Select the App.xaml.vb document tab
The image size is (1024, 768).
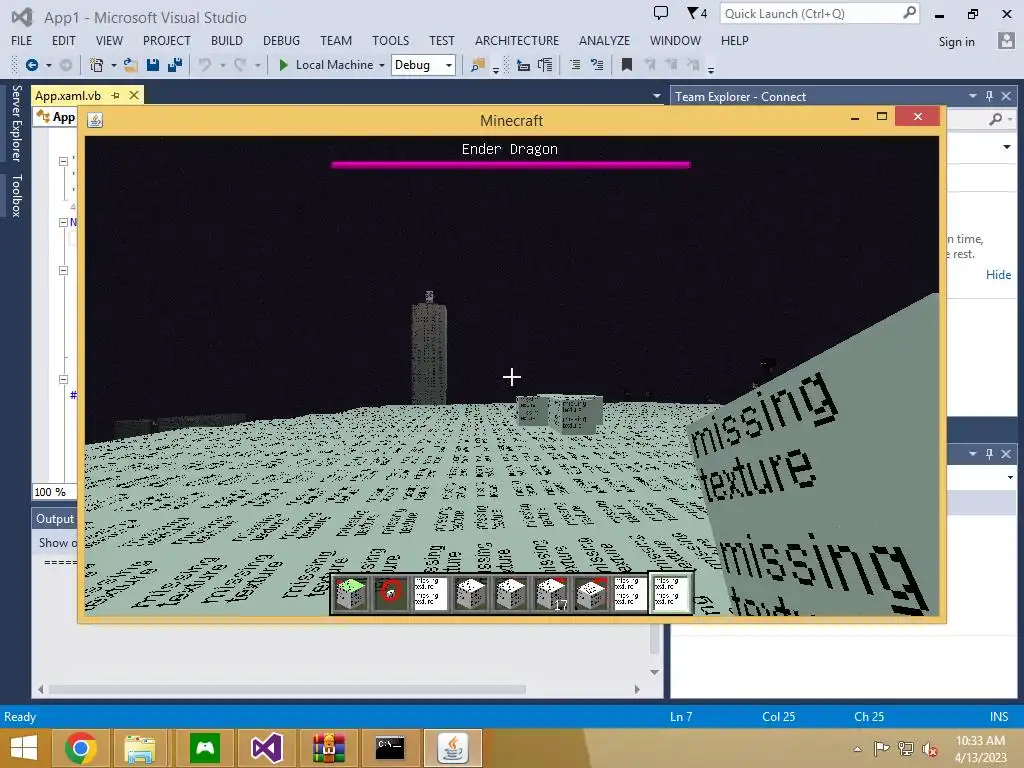pos(68,95)
